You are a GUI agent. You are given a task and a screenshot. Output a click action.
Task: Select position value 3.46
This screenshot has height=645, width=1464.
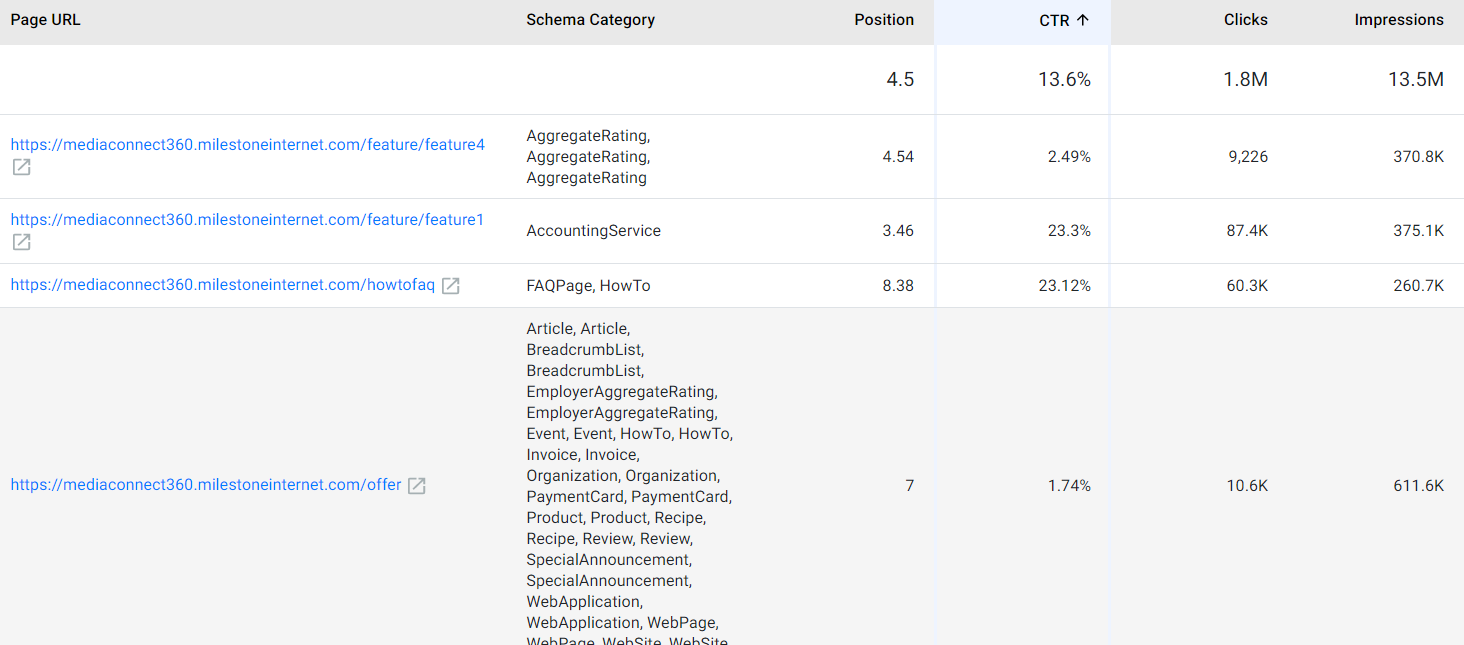pyautogui.click(x=898, y=231)
